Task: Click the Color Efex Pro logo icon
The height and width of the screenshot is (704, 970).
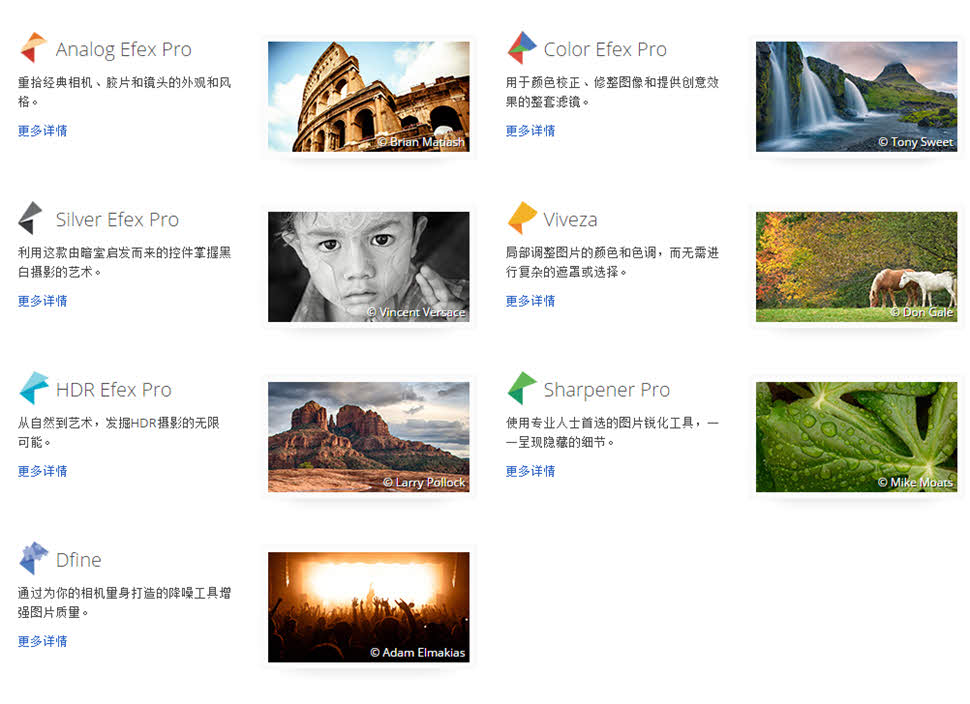Action: (521, 48)
